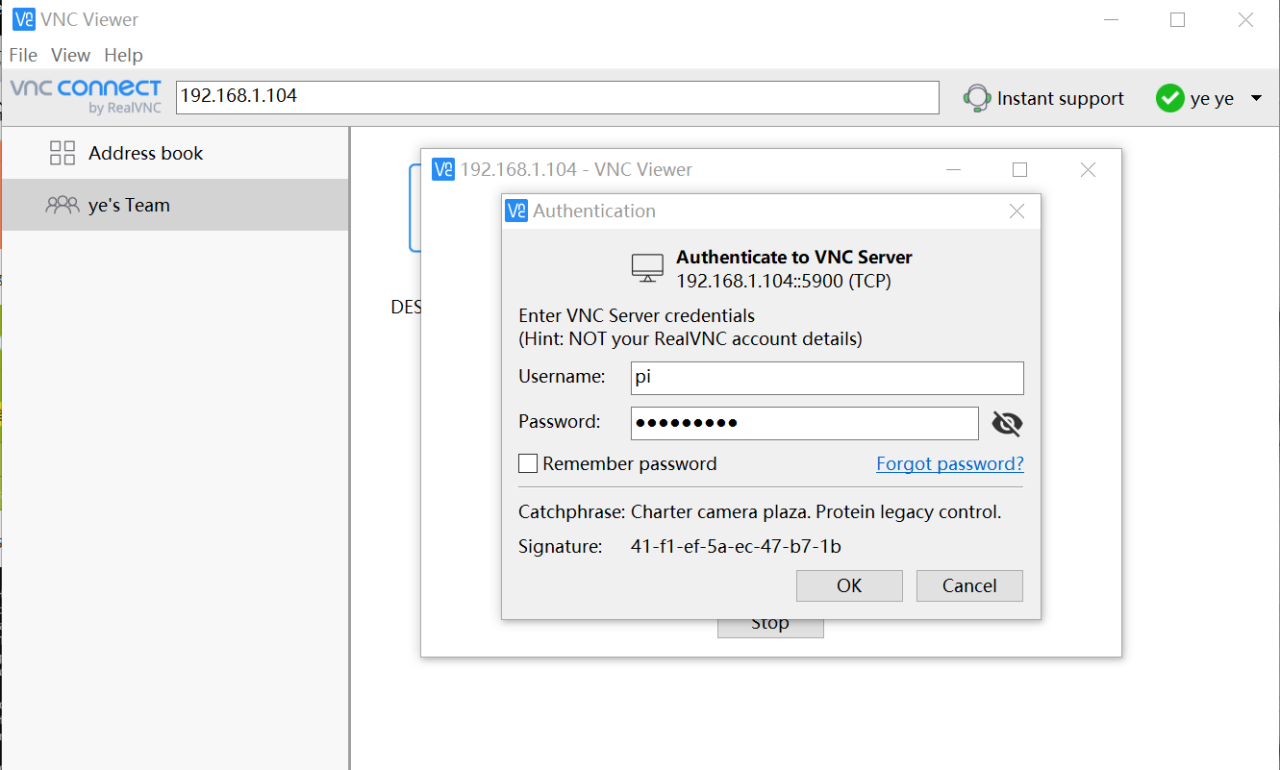The height and width of the screenshot is (770, 1280).
Task: Maximize the main VNC Viewer window
Action: (x=1178, y=20)
